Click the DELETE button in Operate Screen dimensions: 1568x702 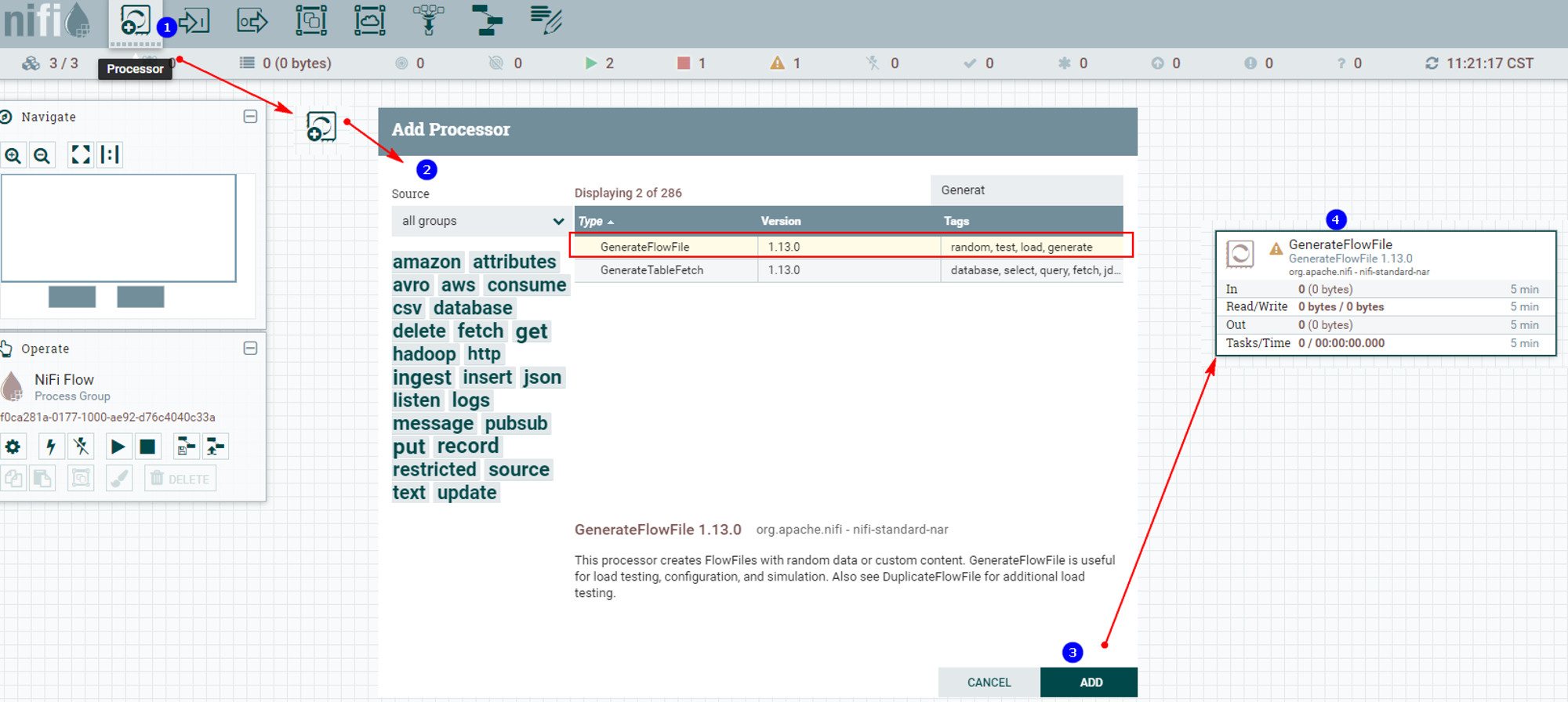[x=180, y=478]
